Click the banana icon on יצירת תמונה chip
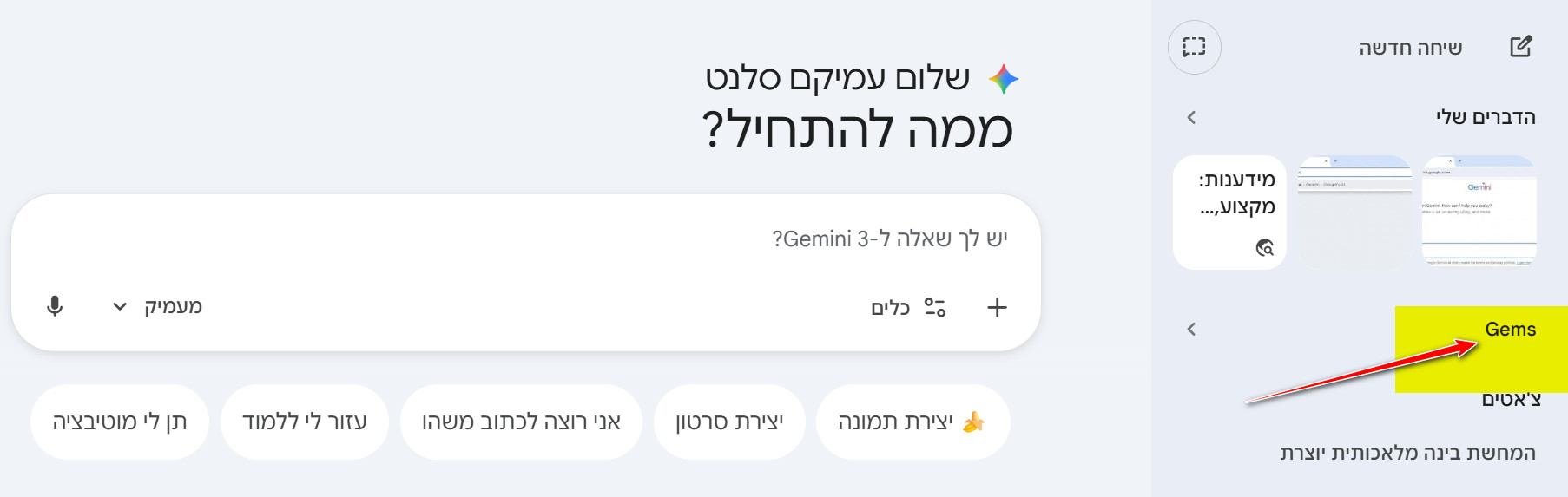Image resolution: width=1568 pixels, height=497 pixels. point(974,422)
